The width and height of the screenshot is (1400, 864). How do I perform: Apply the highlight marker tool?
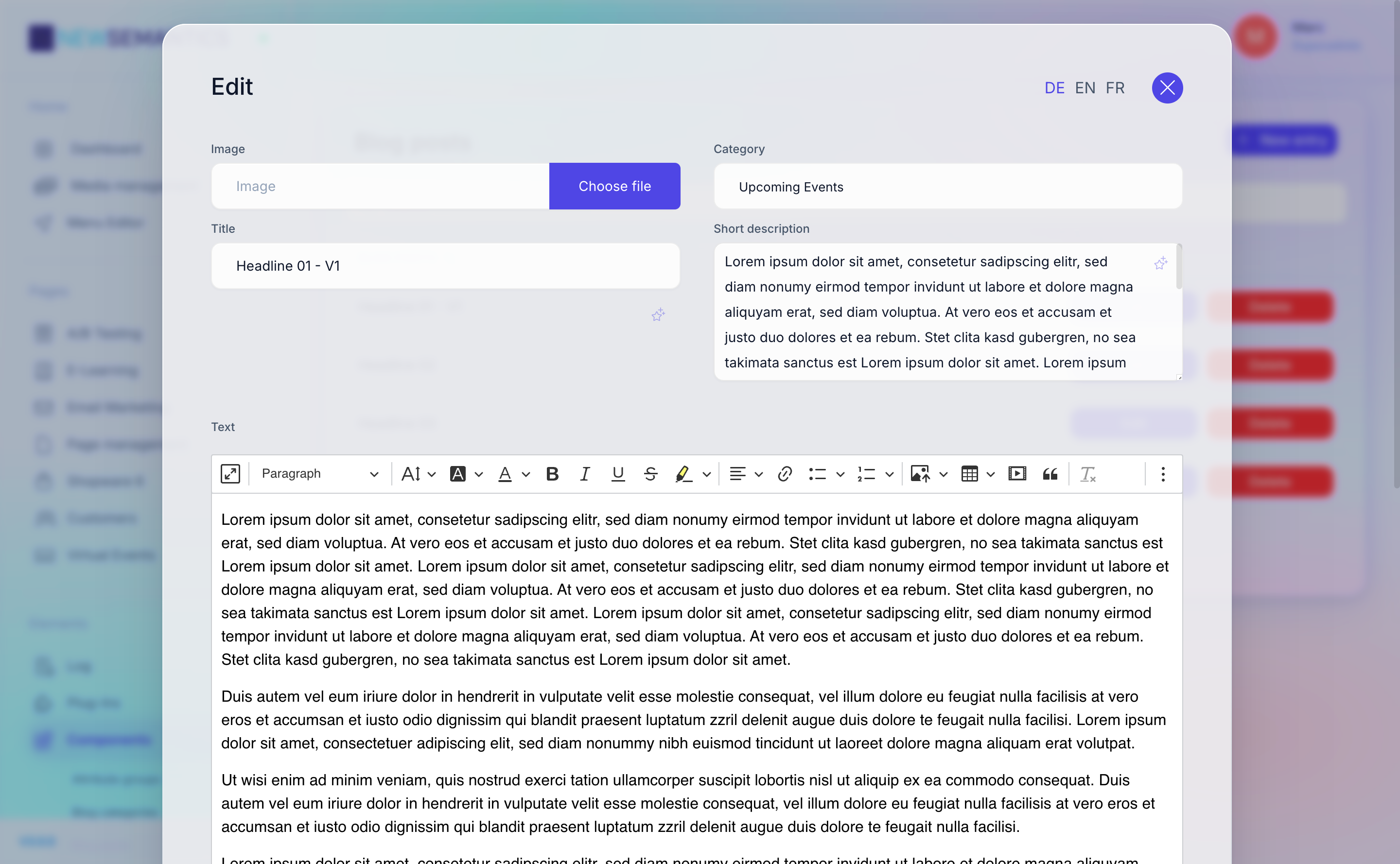[683, 474]
